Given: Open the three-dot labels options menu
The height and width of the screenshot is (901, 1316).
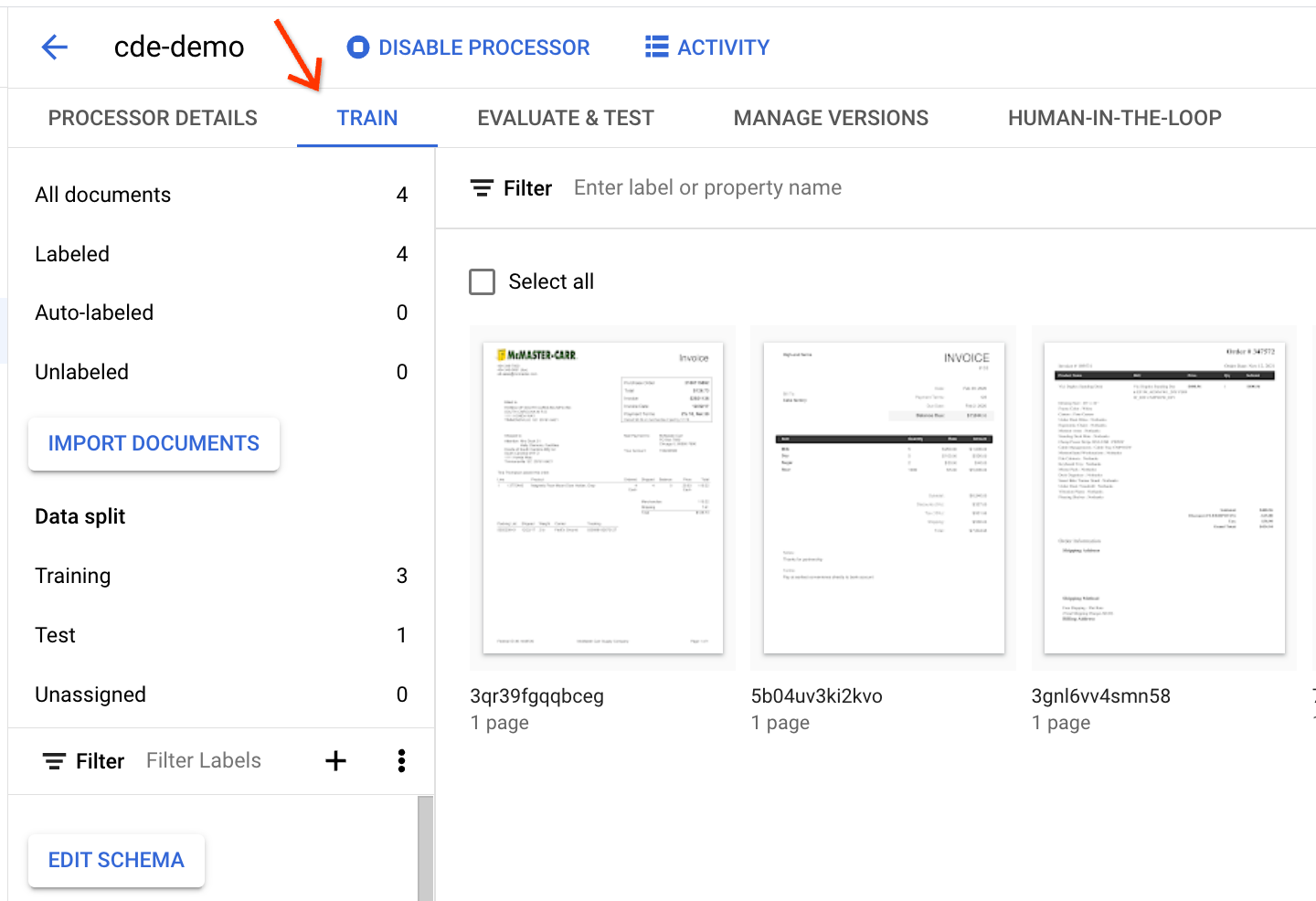Looking at the screenshot, I should click(401, 761).
